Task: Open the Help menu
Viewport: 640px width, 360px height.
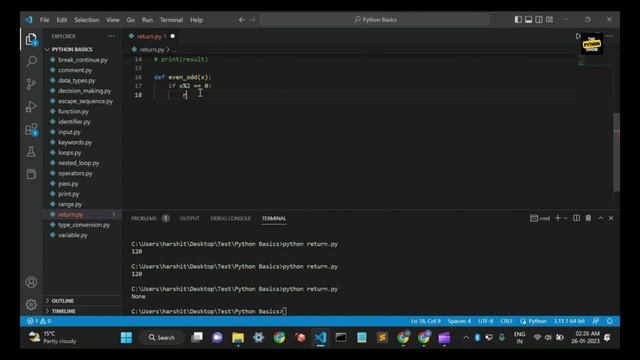Action: [x=196, y=20]
